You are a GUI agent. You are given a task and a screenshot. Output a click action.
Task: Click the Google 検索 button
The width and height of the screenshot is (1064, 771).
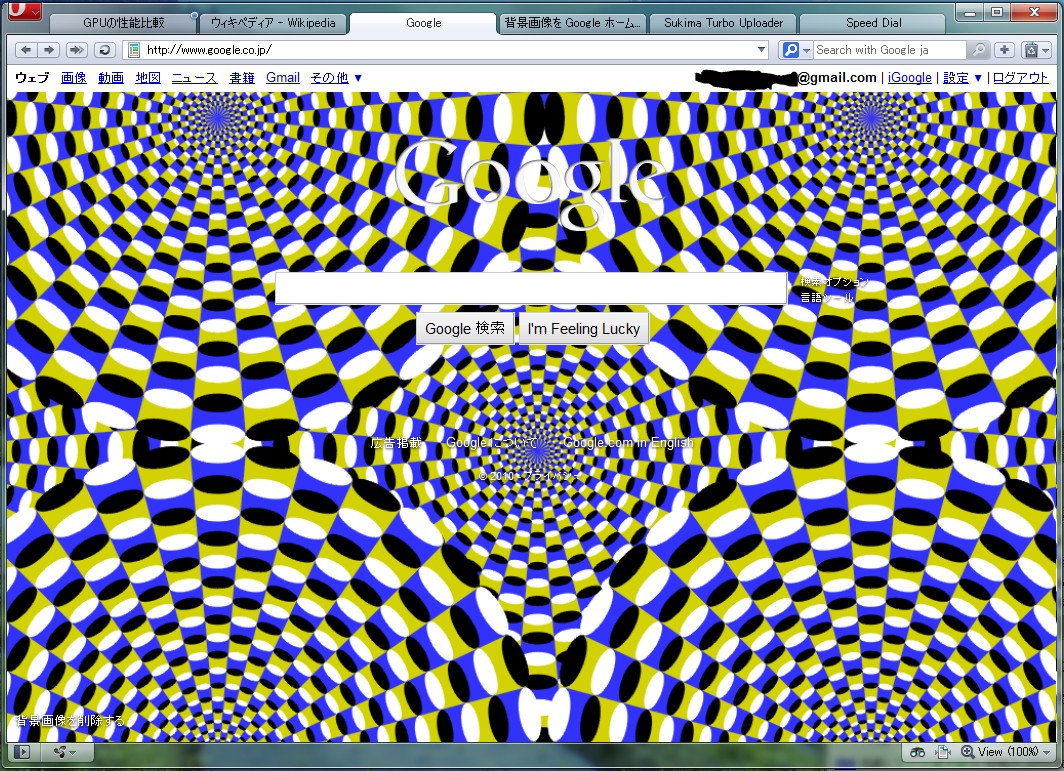click(465, 328)
